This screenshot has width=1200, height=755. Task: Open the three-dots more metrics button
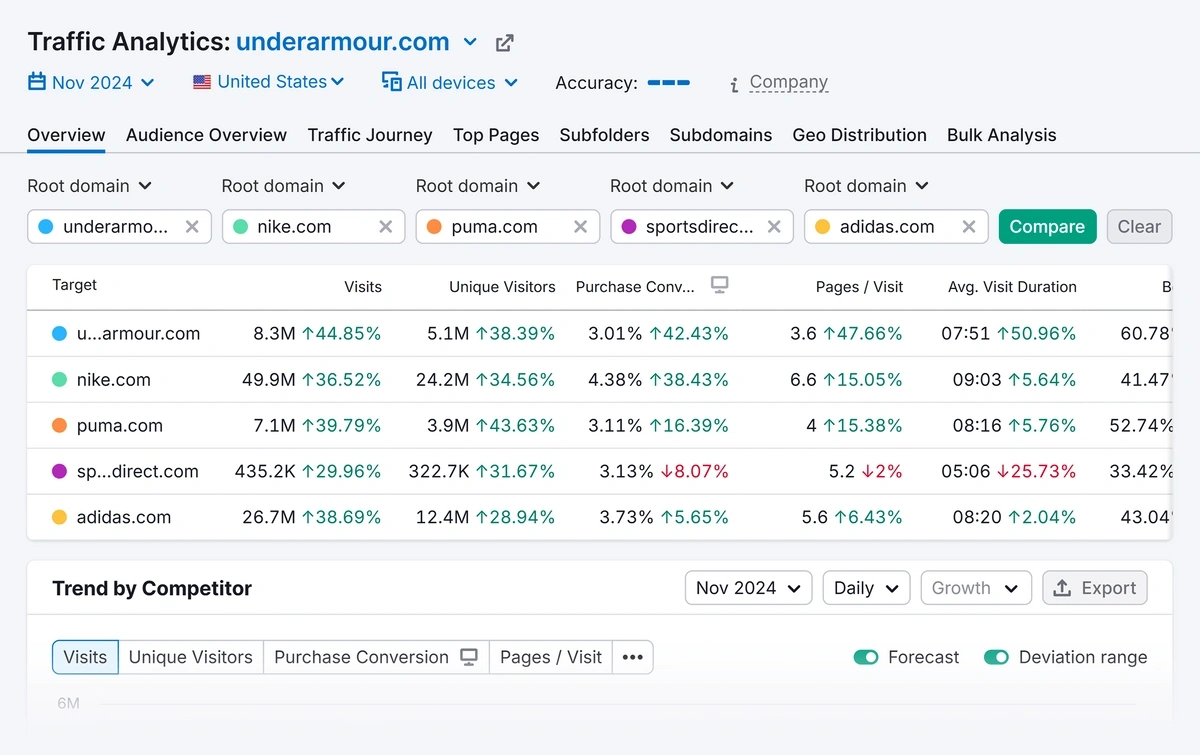click(632, 657)
